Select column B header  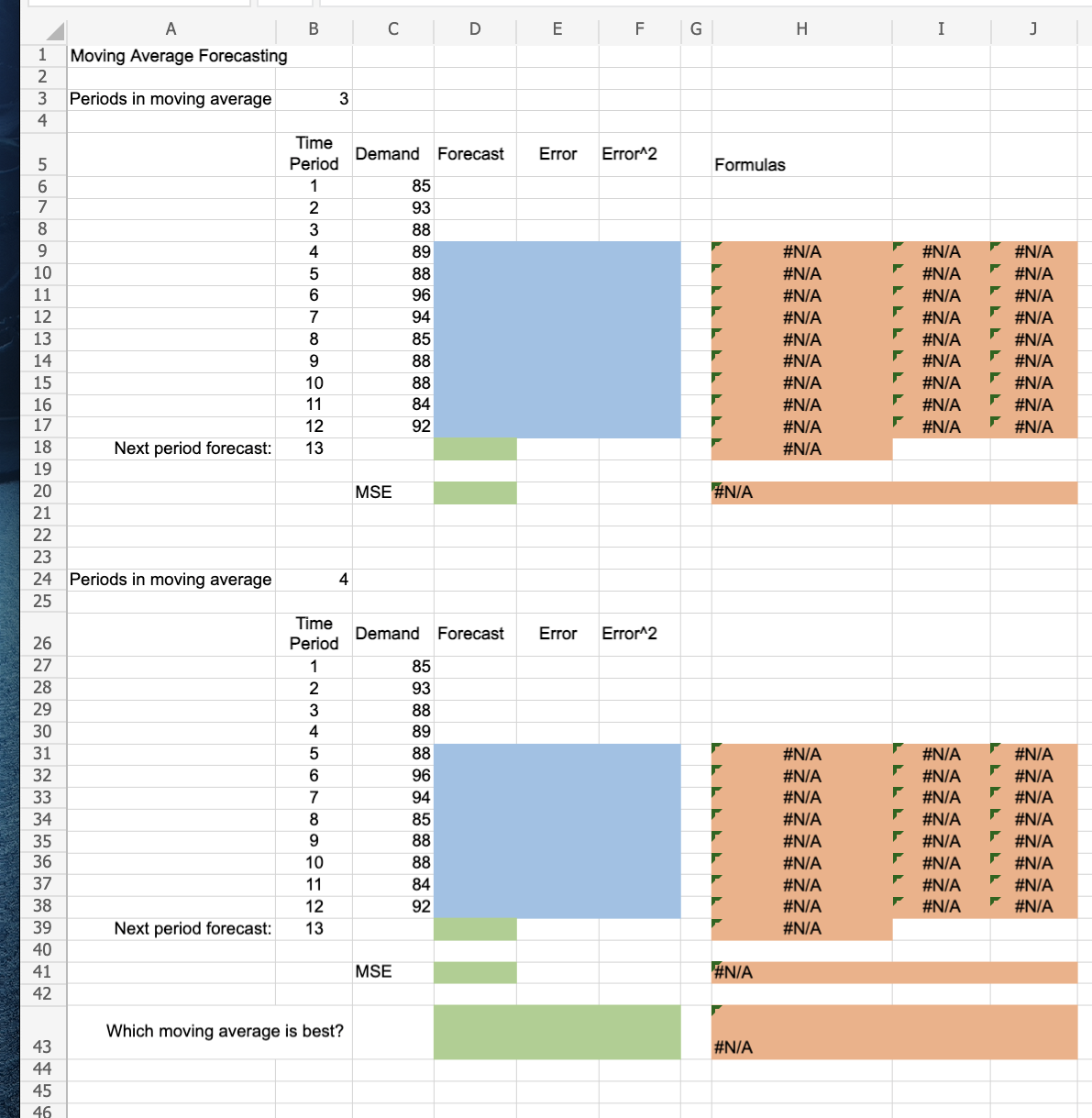coord(314,29)
